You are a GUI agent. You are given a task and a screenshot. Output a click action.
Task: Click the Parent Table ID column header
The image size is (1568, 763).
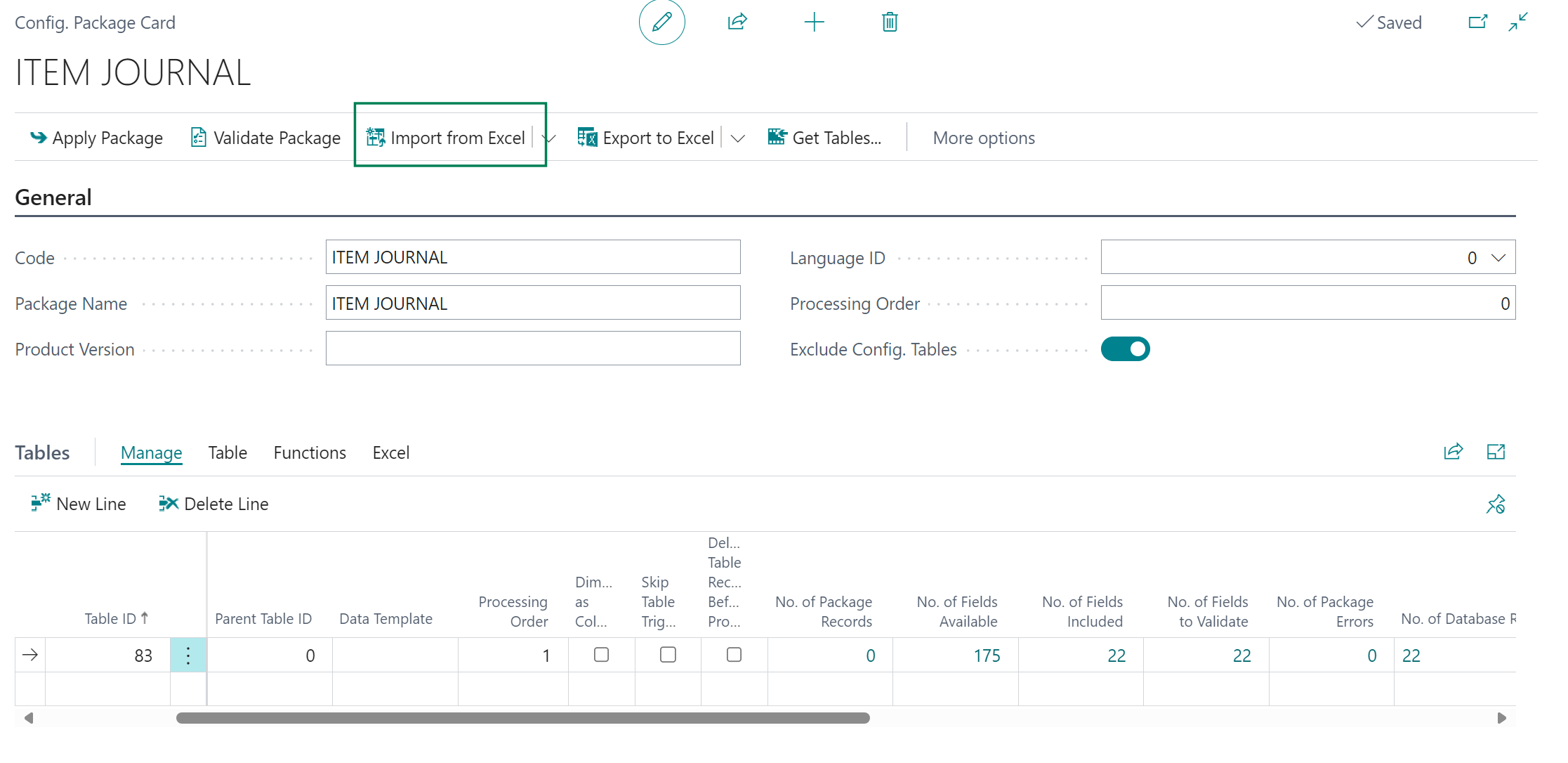point(263,618)
